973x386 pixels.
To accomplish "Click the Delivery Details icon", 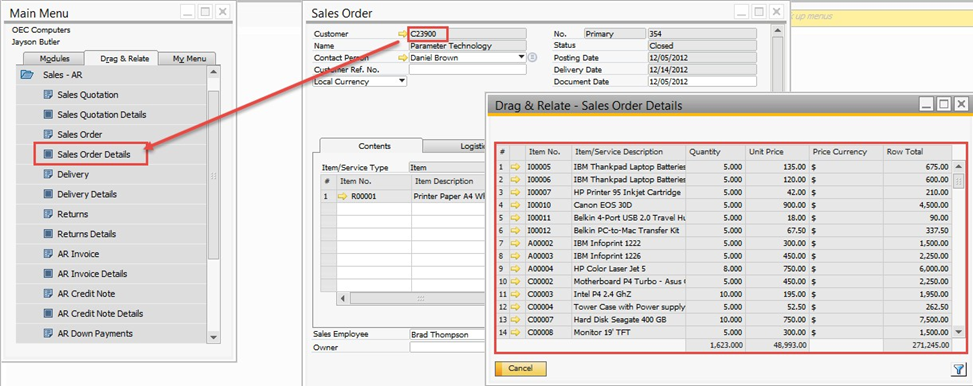I will point(48,194).
